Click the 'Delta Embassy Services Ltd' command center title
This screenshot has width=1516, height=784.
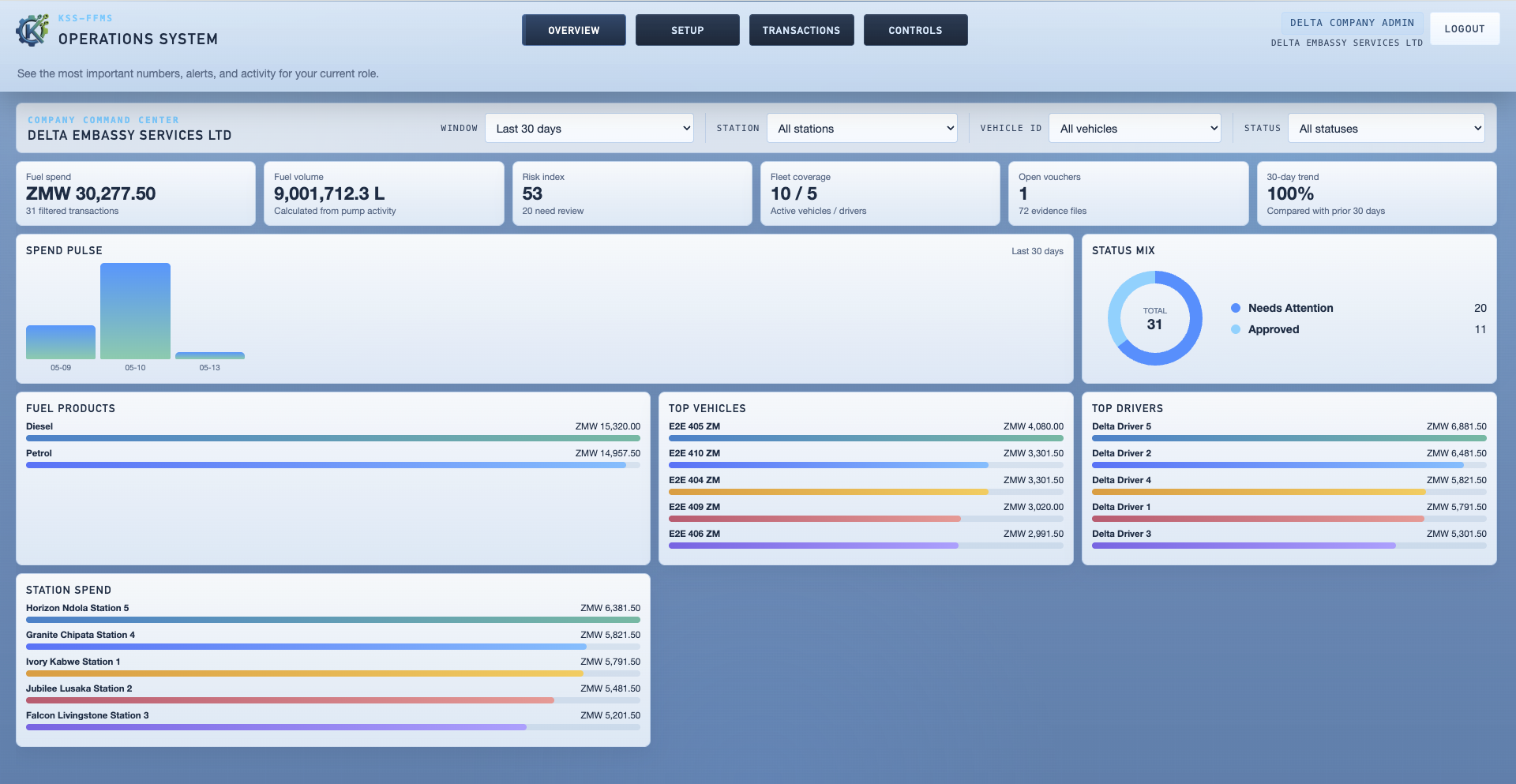tap(129, 135)
